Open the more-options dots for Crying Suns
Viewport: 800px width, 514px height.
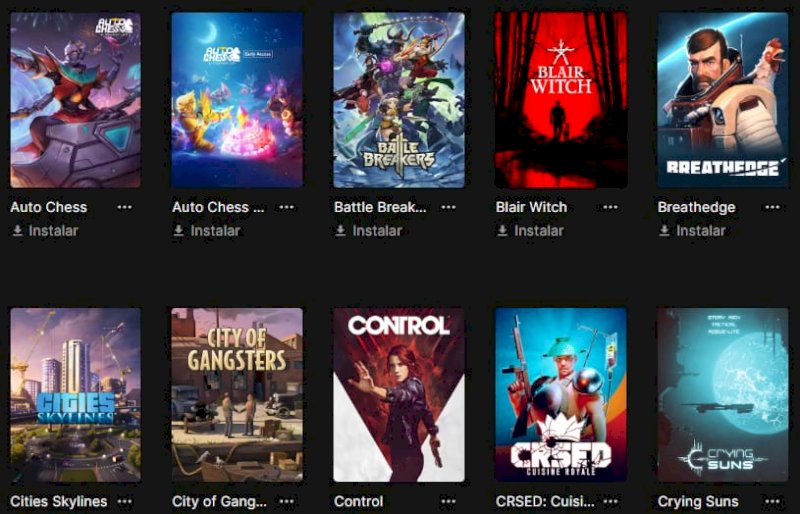pyautogui.click(x=772, y=502)
